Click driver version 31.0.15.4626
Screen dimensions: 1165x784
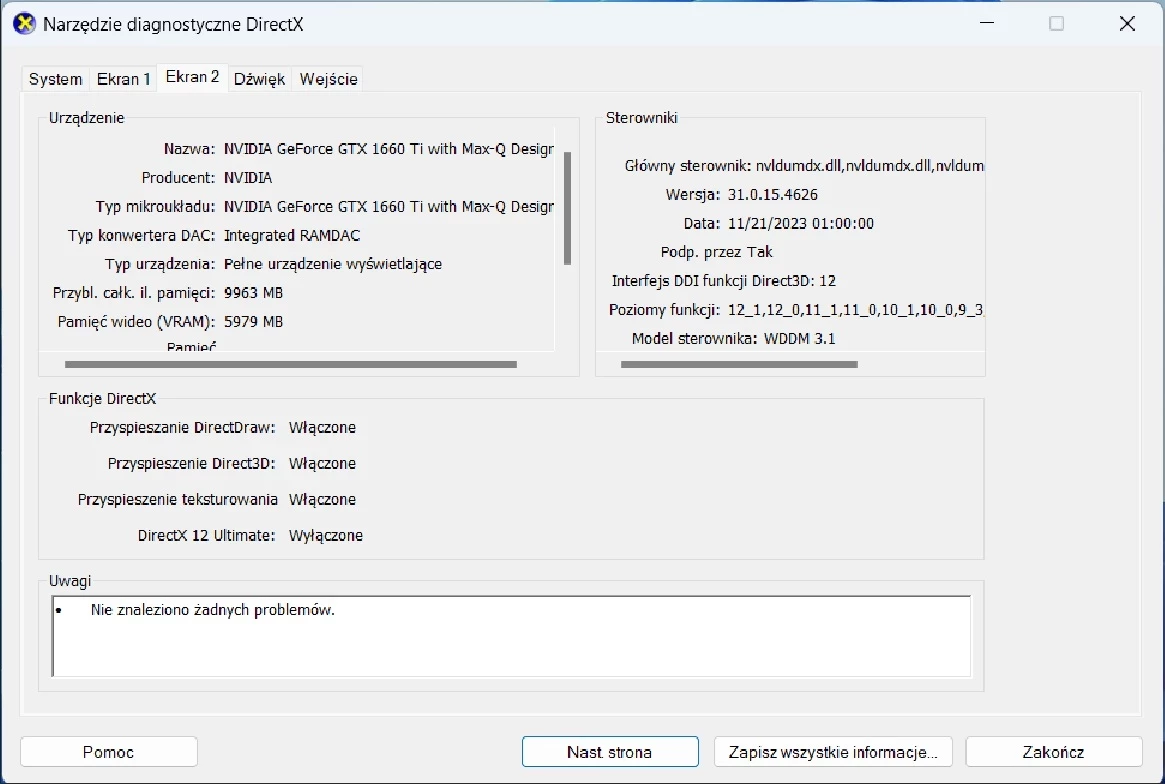click(773, 195)
